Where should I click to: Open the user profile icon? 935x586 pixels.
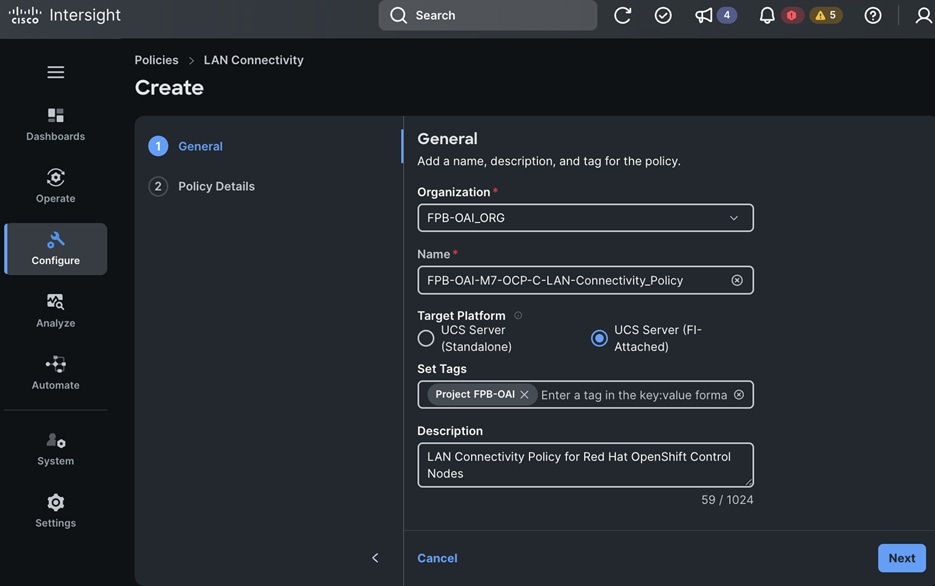click(924, 15)
